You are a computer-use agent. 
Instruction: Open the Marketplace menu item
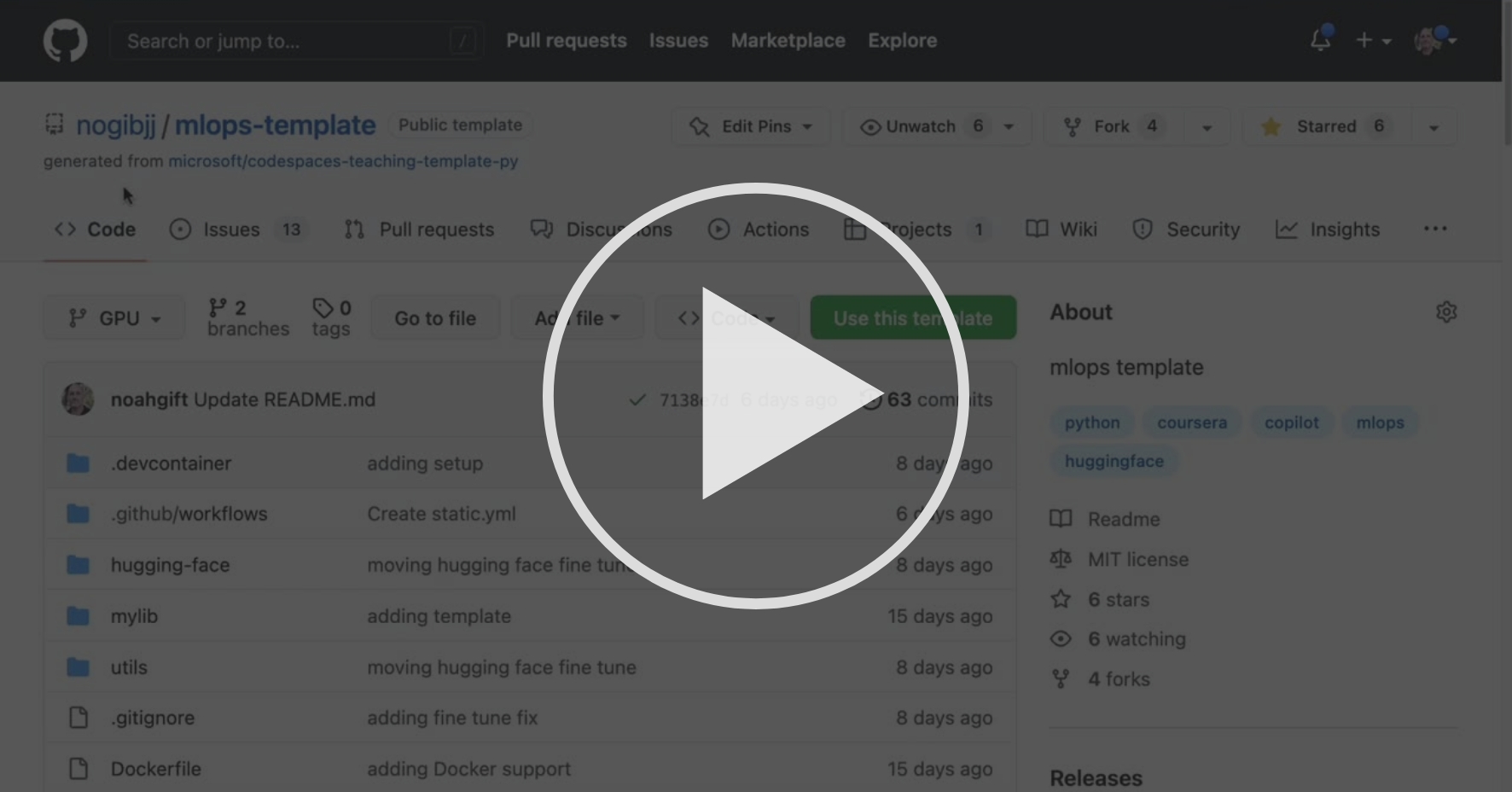[788, 40]
